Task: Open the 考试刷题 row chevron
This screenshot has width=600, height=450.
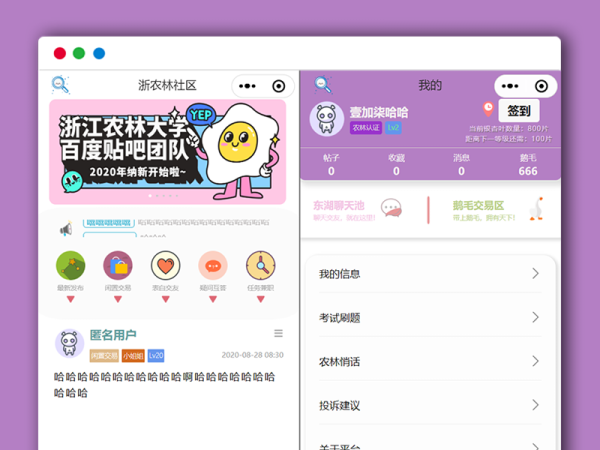Action: point(536,317)
